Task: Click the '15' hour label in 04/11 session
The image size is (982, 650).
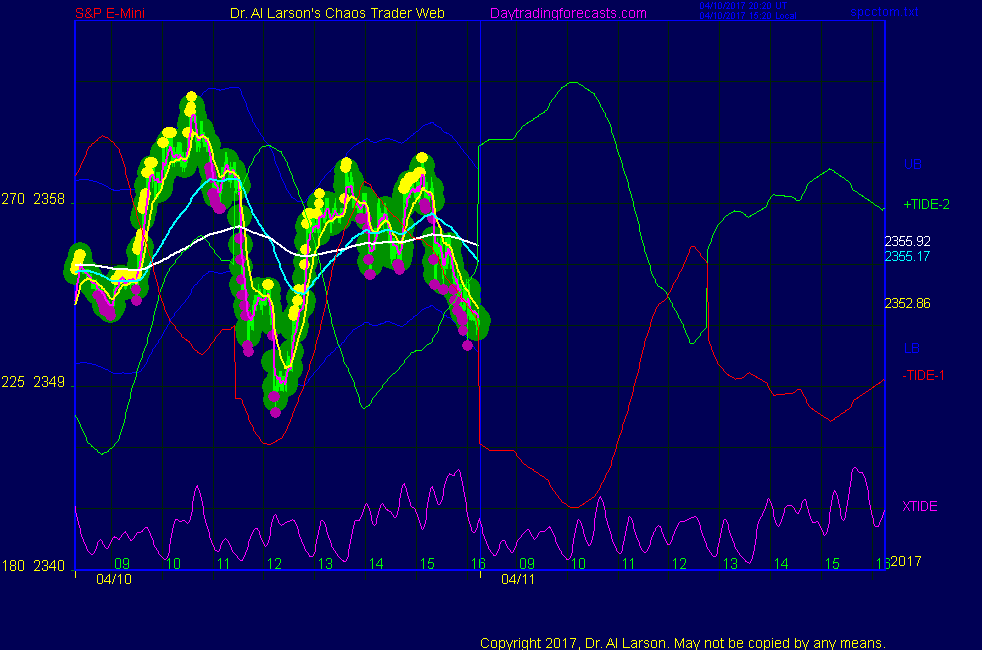Action: point(832,564)
